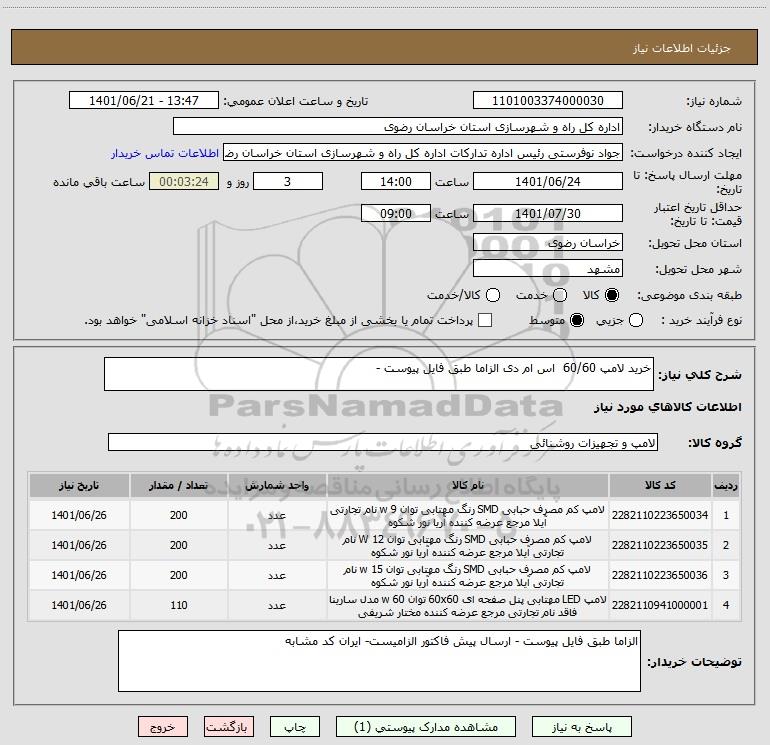Click the تاریخ نیاز column header
Image resolution: width=770 pixels, height=745 pixels.
click(x=79, y=485)
